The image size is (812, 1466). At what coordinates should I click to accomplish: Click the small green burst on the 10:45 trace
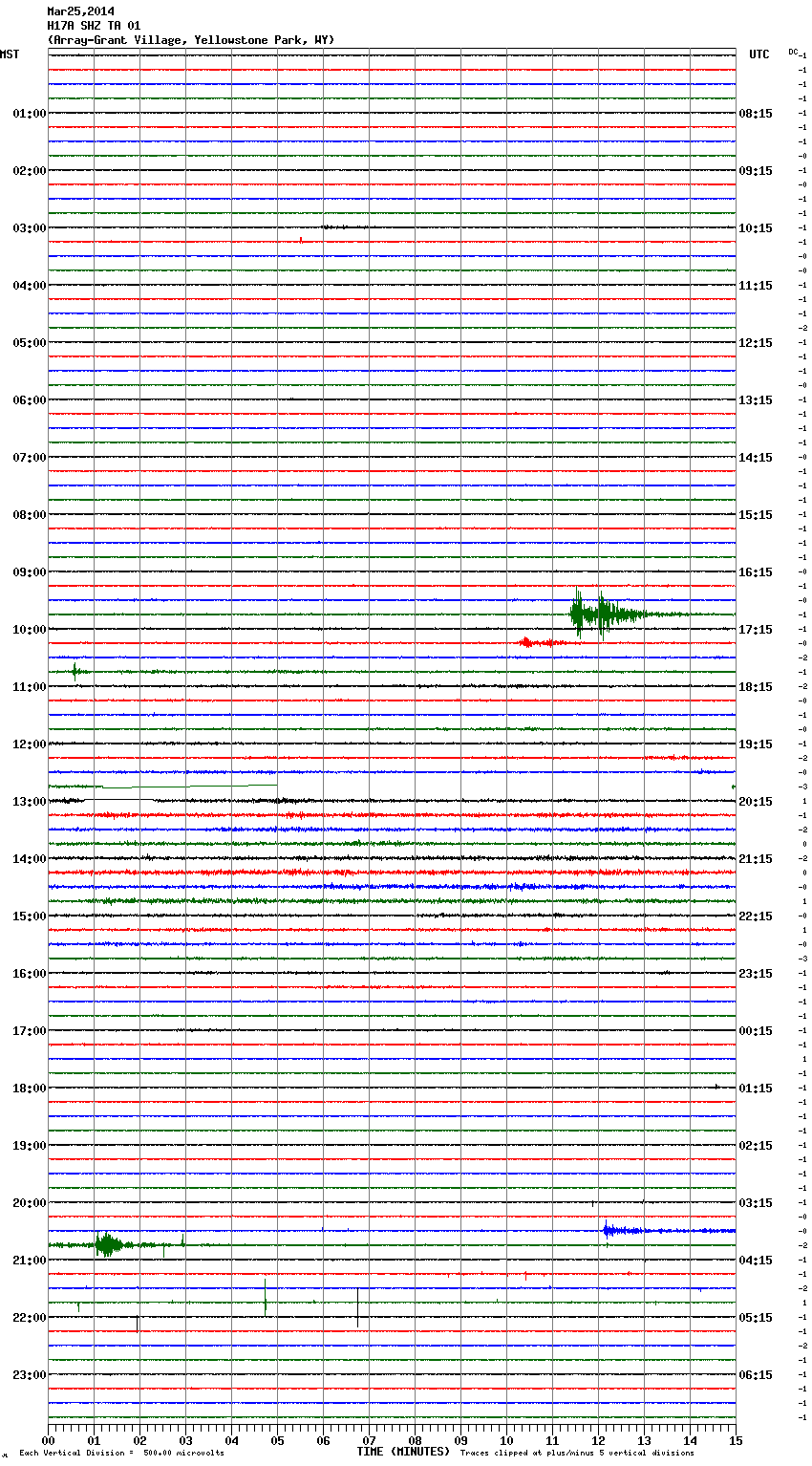[x=76, y=672]
